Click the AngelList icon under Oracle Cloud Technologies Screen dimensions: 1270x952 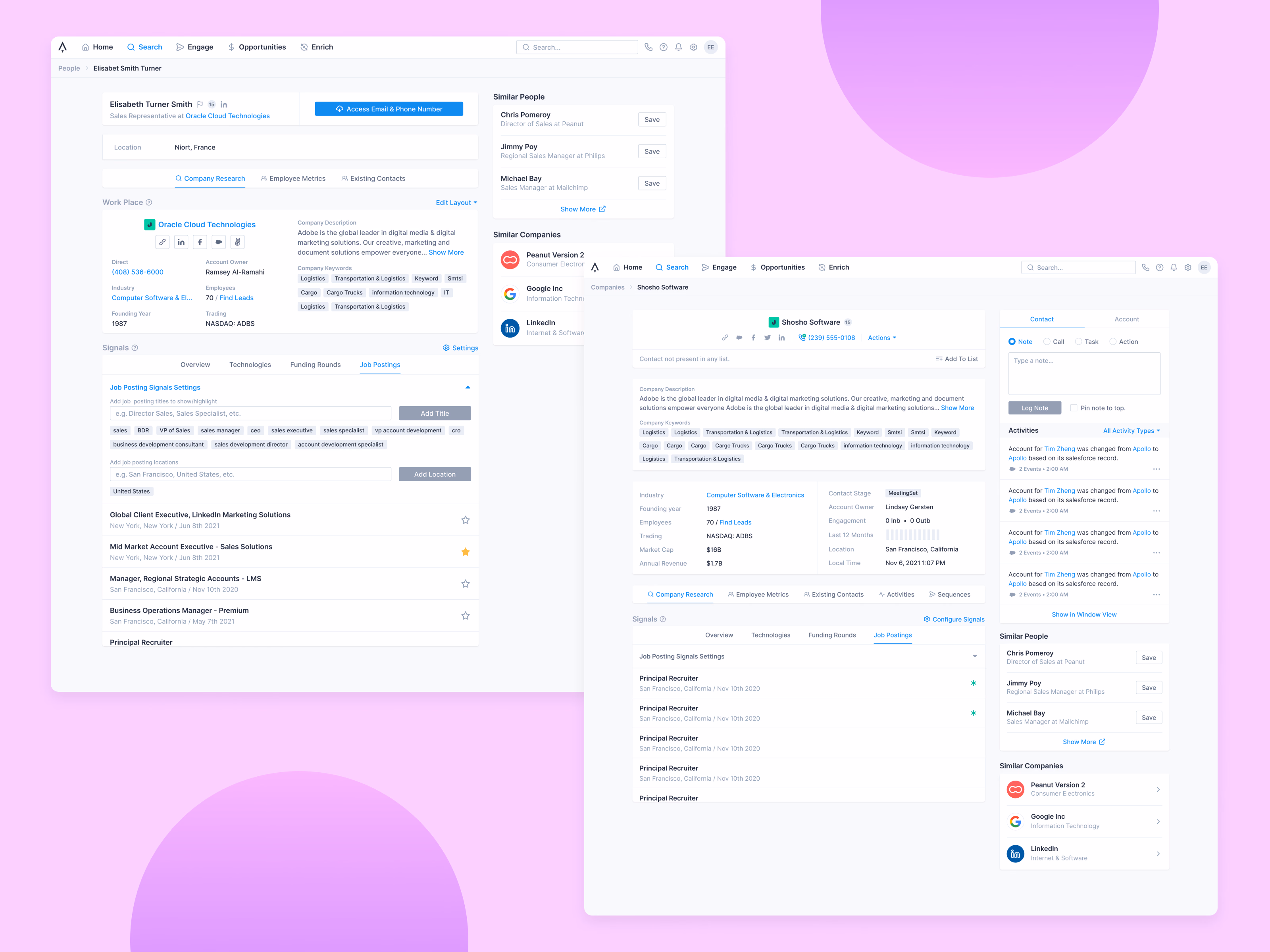pyautogui.click(x=237, y=242)
